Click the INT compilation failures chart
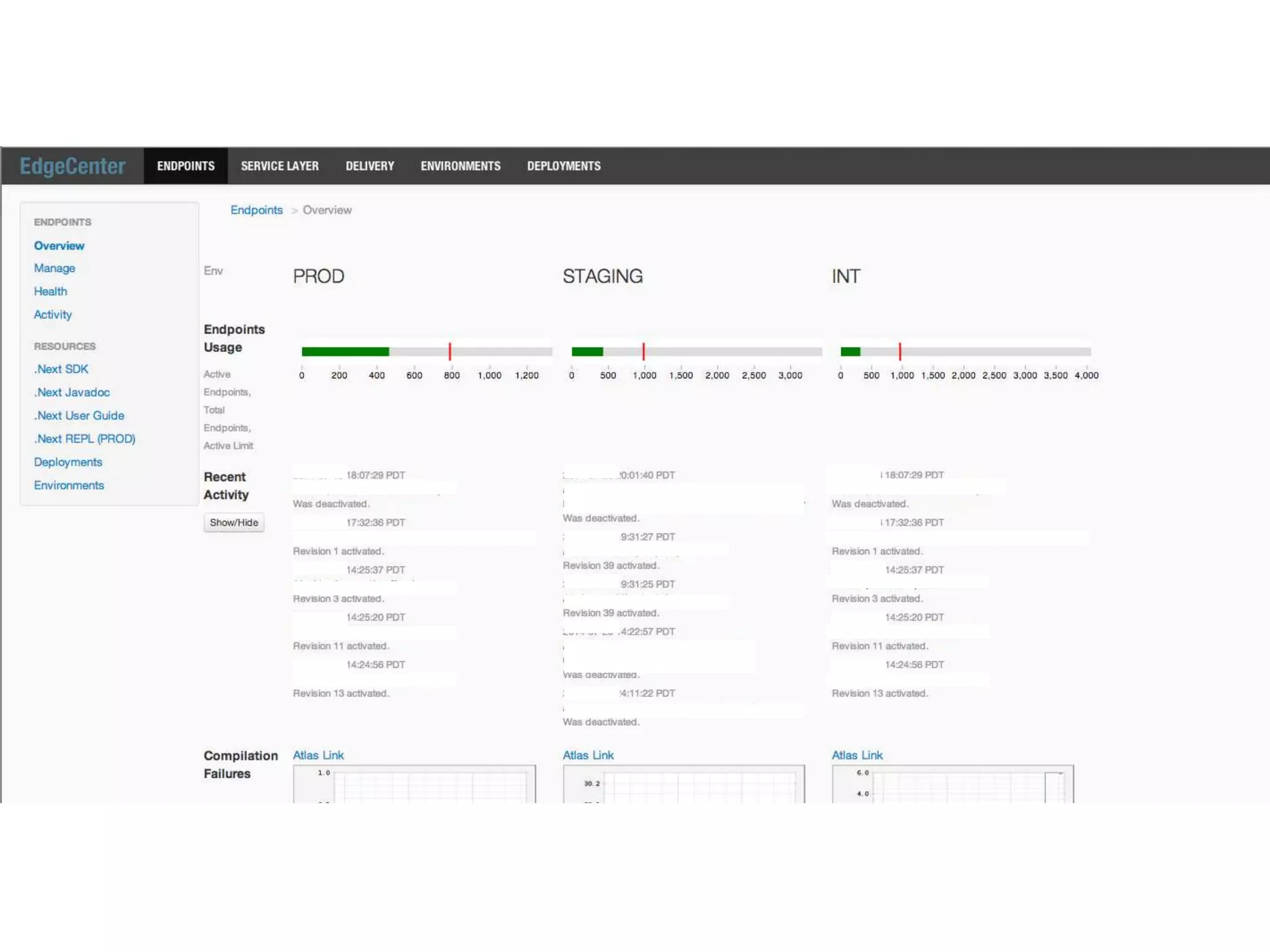The height and width of the screenshot is (952, 1270). [952, 785]
